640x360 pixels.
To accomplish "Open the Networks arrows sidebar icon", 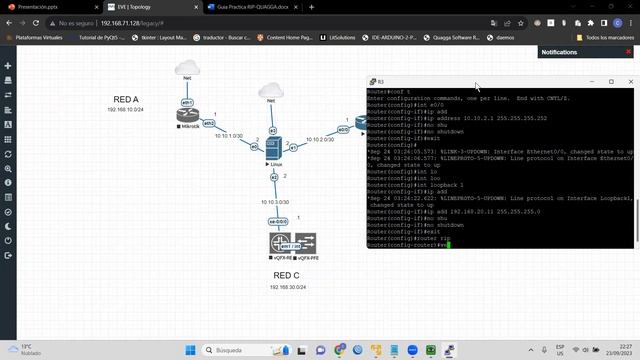I will point(8,95).
